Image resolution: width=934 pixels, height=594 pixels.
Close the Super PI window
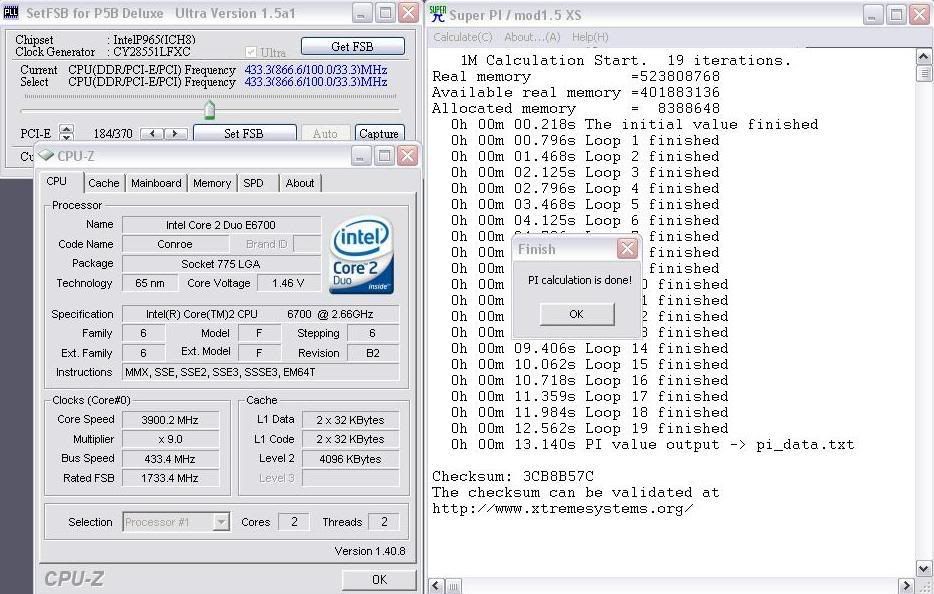coord(920,15)
